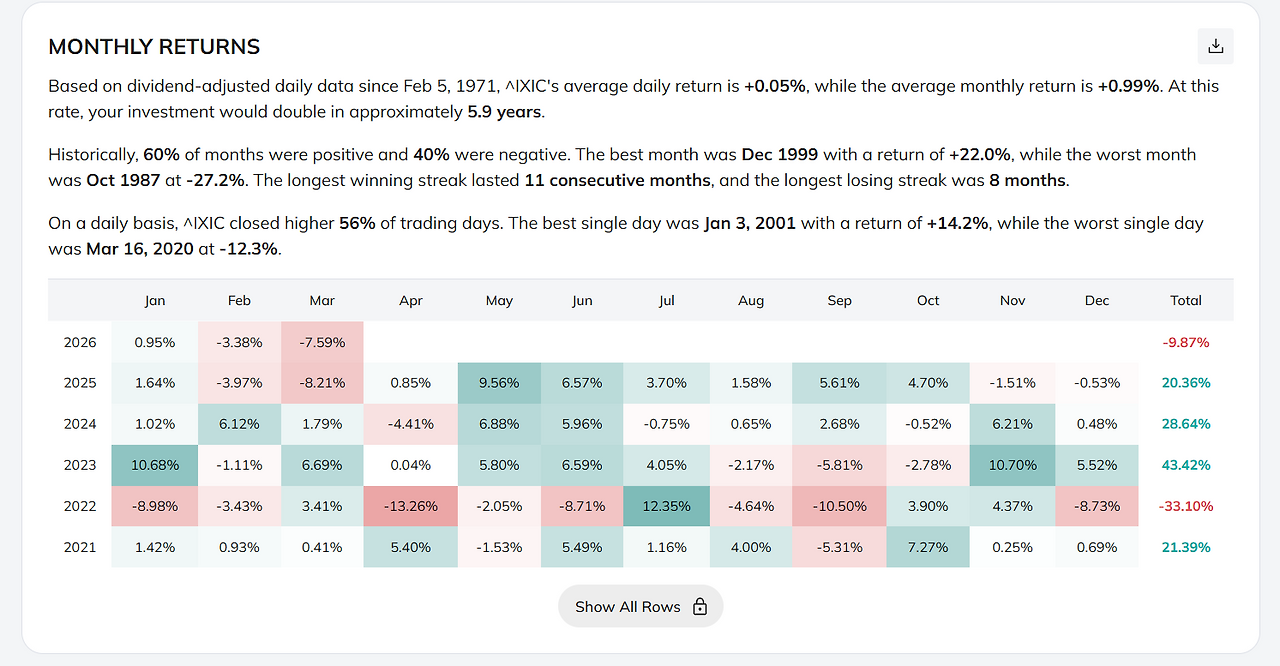This screenshot has width=1280, height=666.
Task: Click the lock icon on Show All Rows
Action: [x=700, y=607]
